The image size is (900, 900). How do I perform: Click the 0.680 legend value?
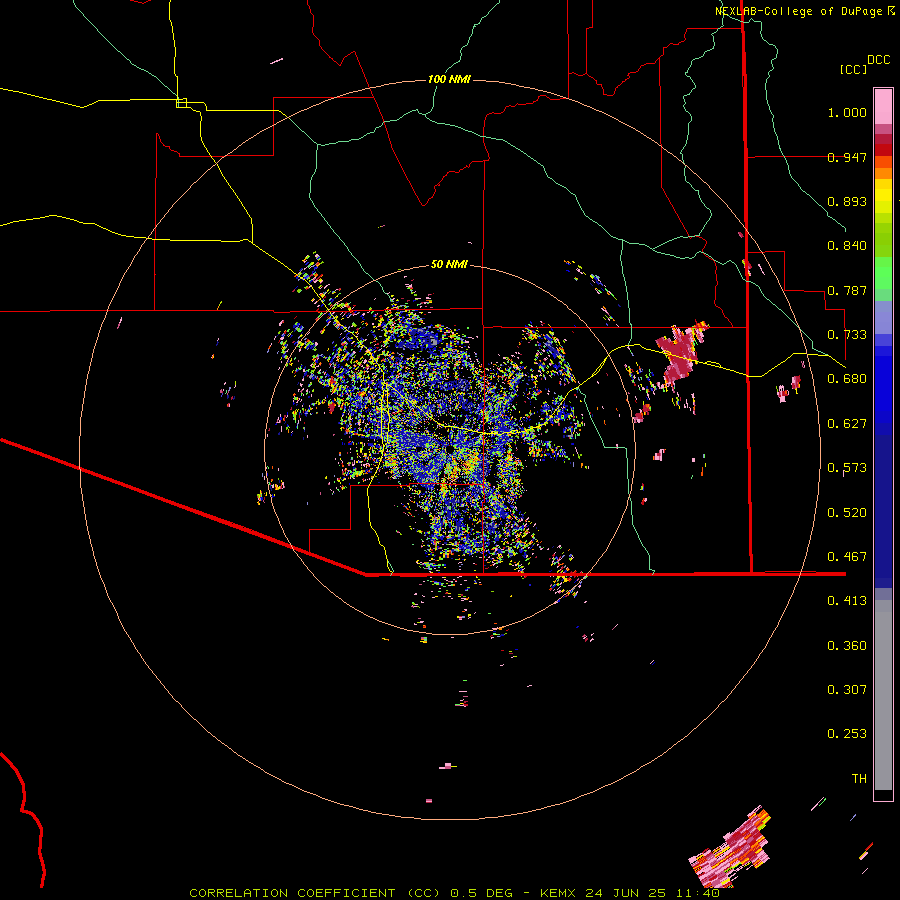click(x=847, y=379)
